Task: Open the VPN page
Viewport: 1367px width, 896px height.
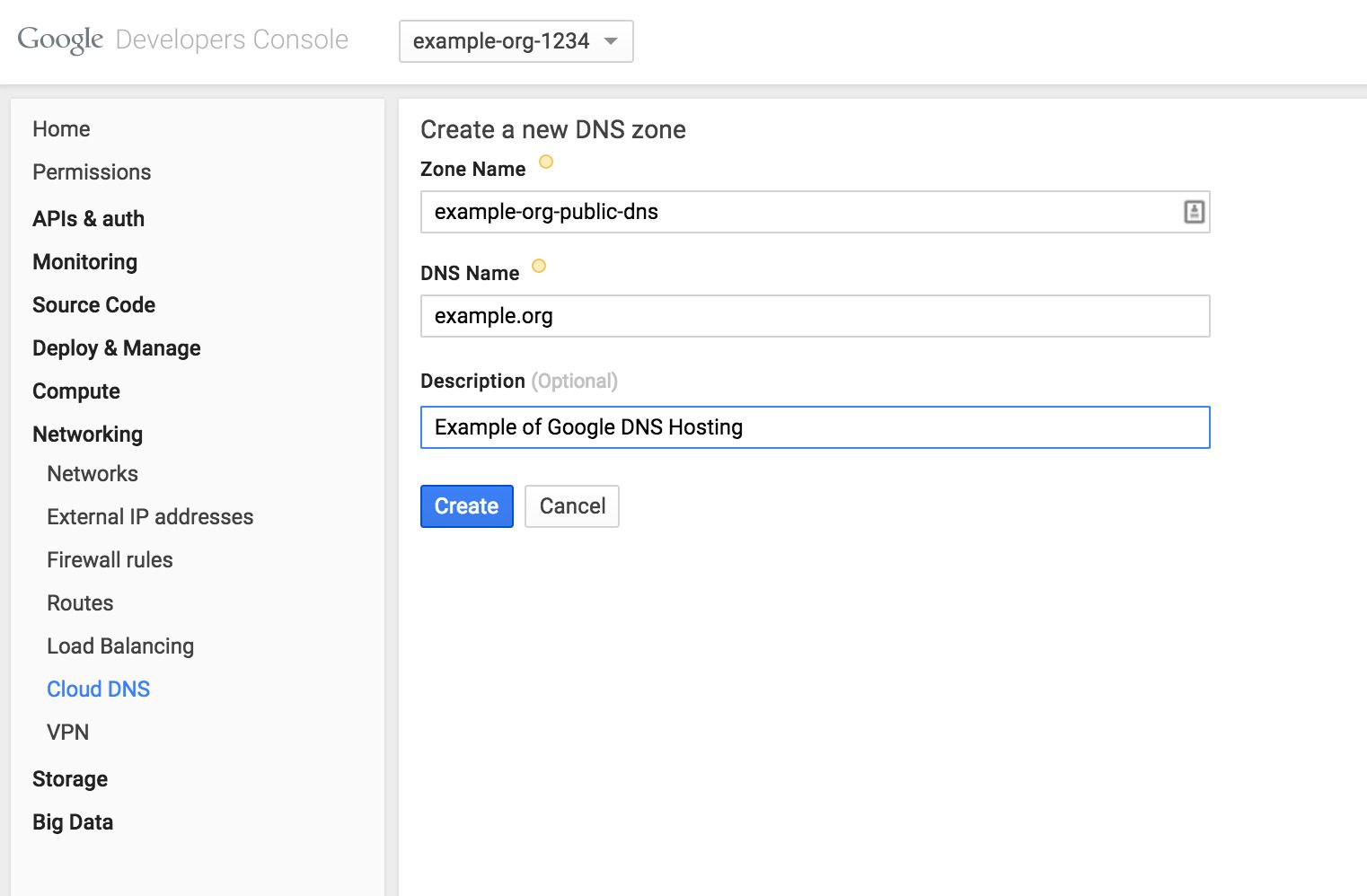Action: pyautogui.click(x=67, y=732)
